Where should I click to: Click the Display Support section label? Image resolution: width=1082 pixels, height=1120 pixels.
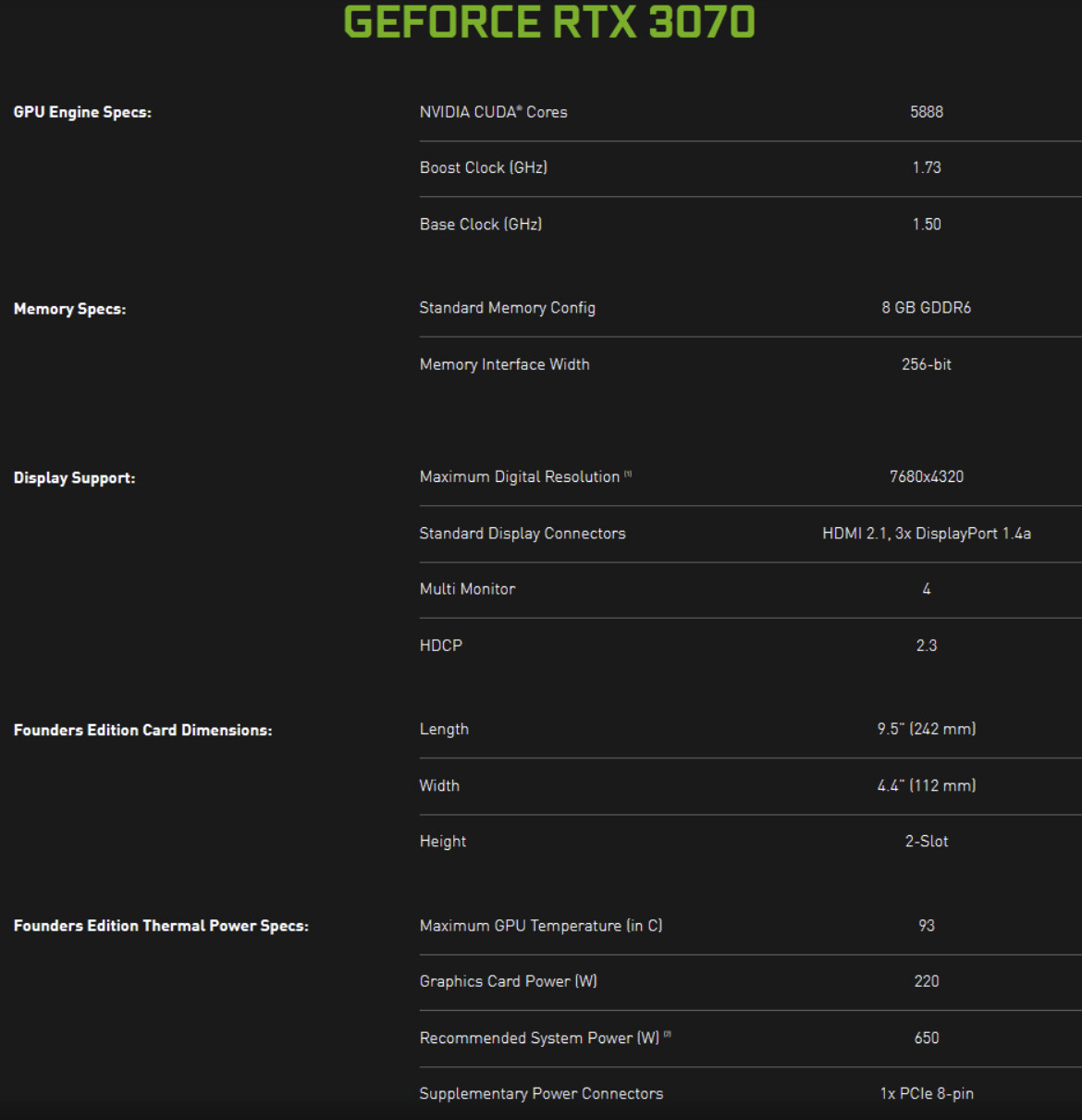tap(74, 478)
